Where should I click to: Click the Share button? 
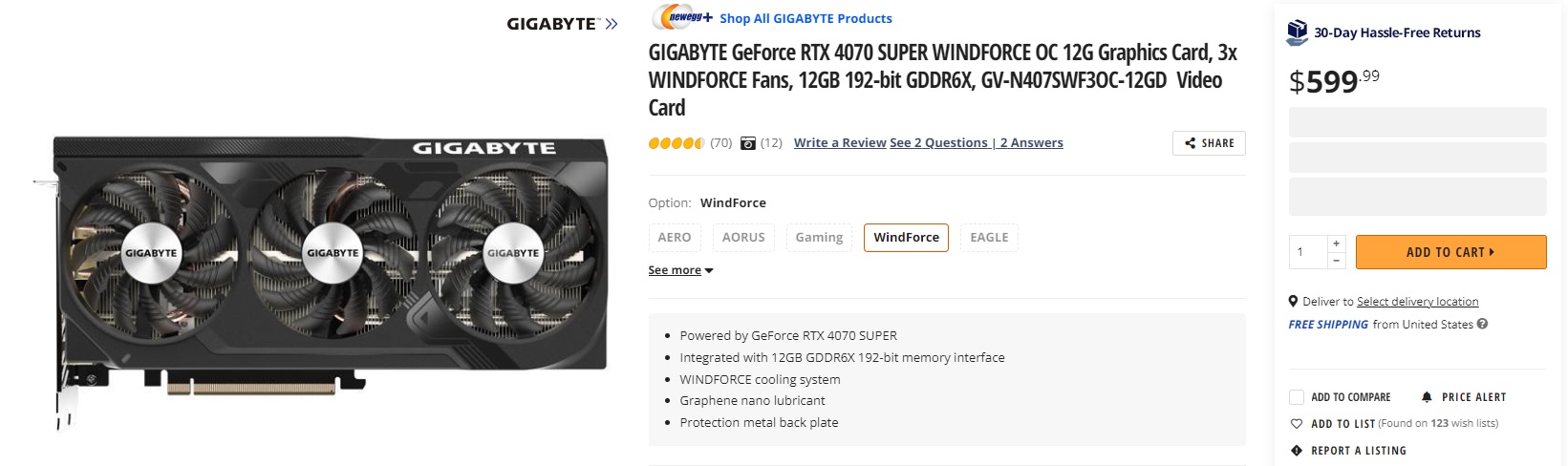pyautogui.click(x=1209, y=143)
